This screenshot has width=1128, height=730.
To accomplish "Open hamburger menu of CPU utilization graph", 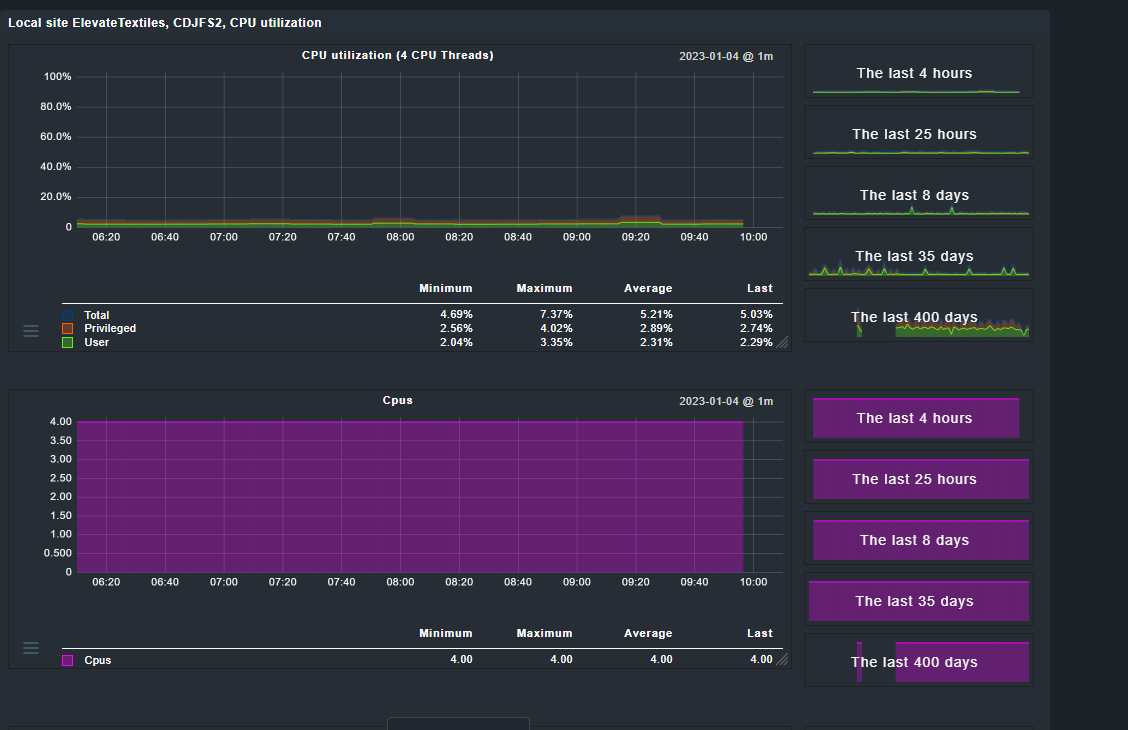I will point(31,331).
